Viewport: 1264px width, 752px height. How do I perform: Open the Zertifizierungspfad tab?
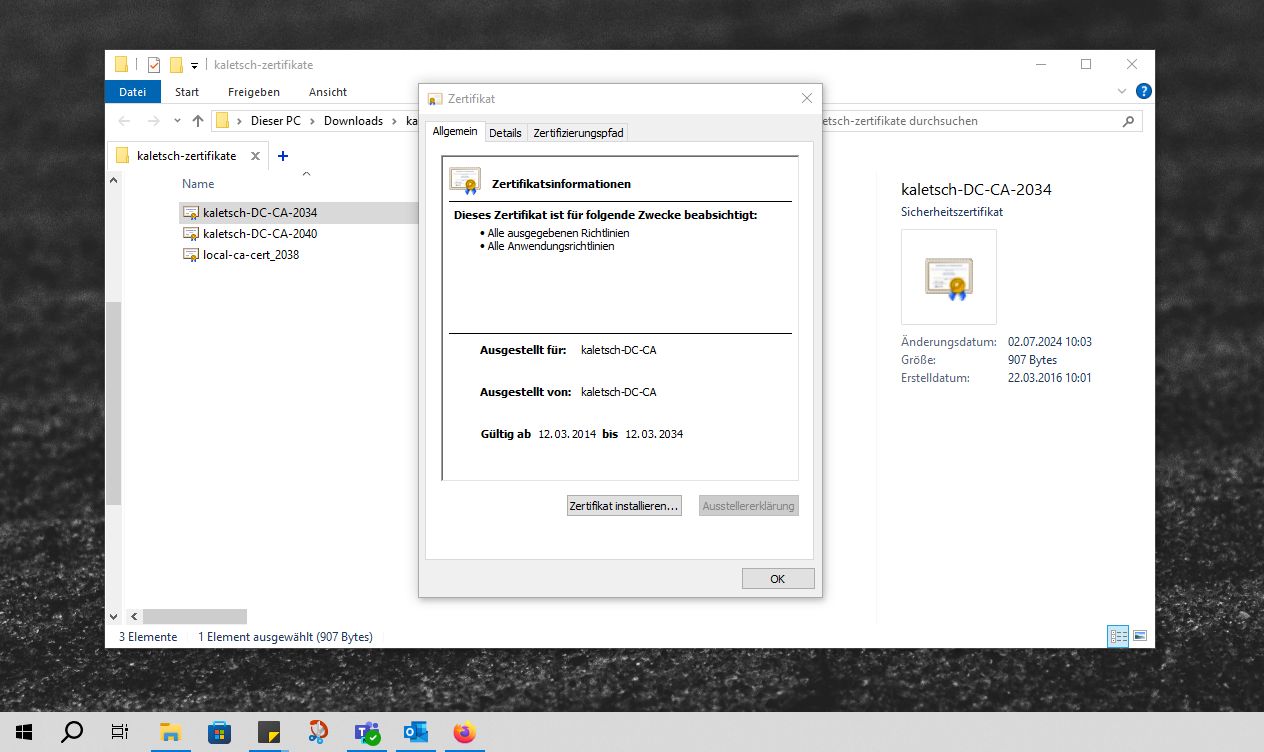click(578, 133)
